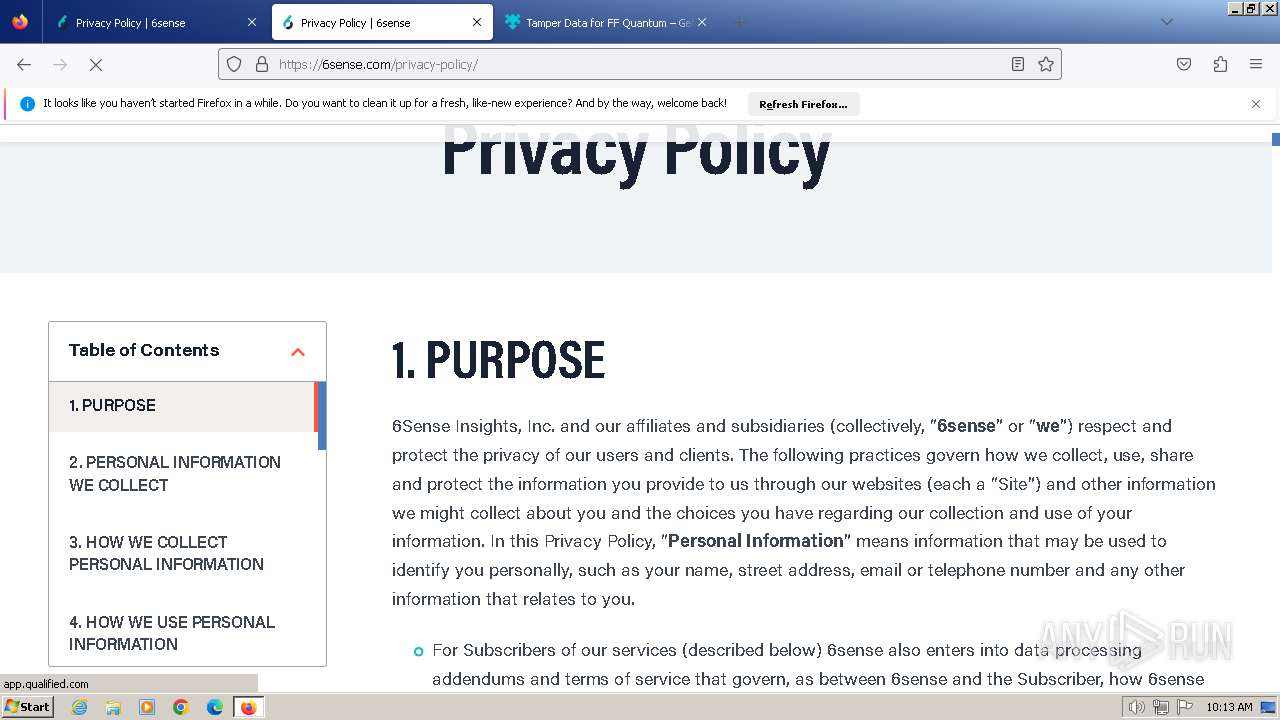
Task: Open the Windows Start menu
Action: coord(28,706)
